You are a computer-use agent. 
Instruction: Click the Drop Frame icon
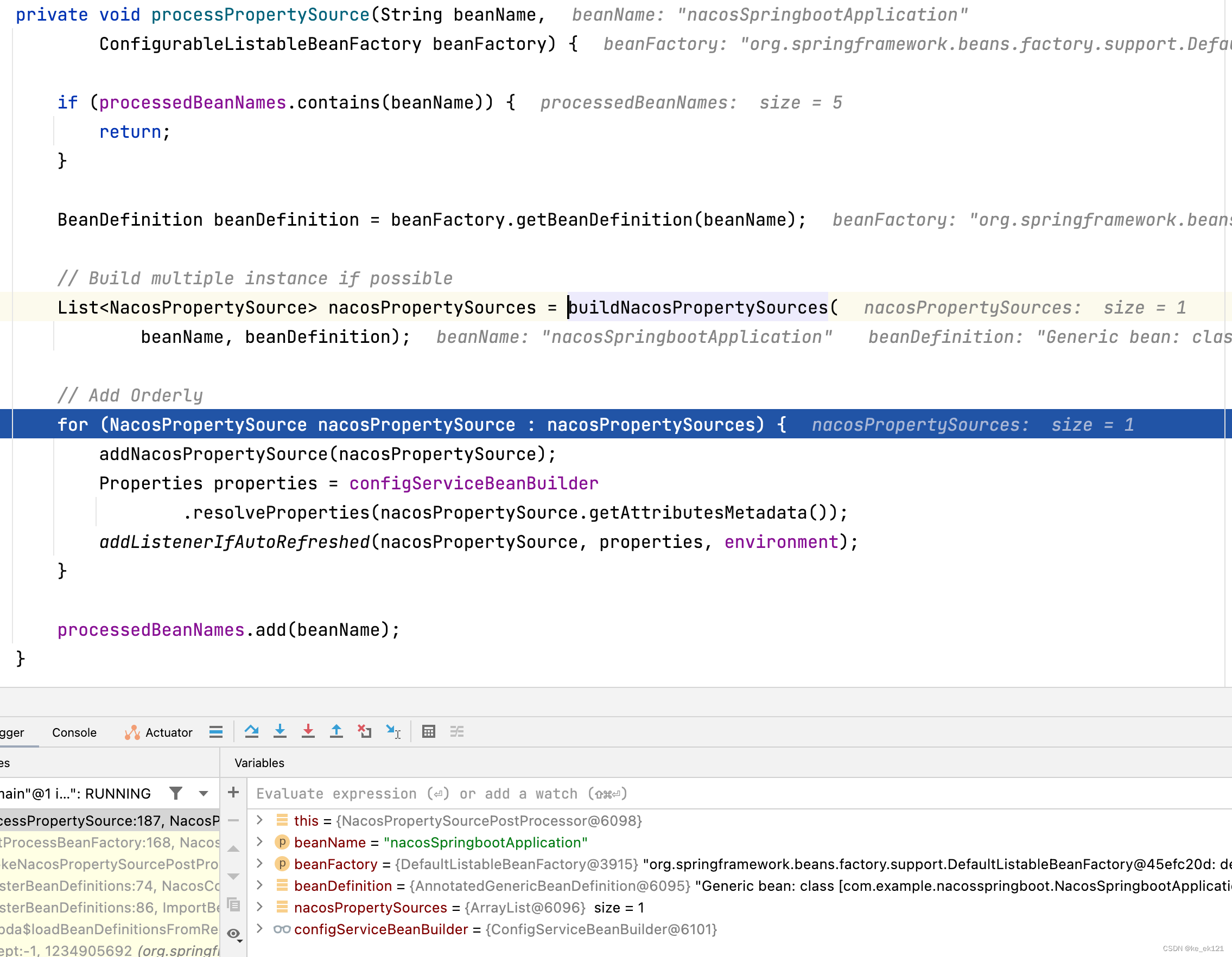coord(364,731)
